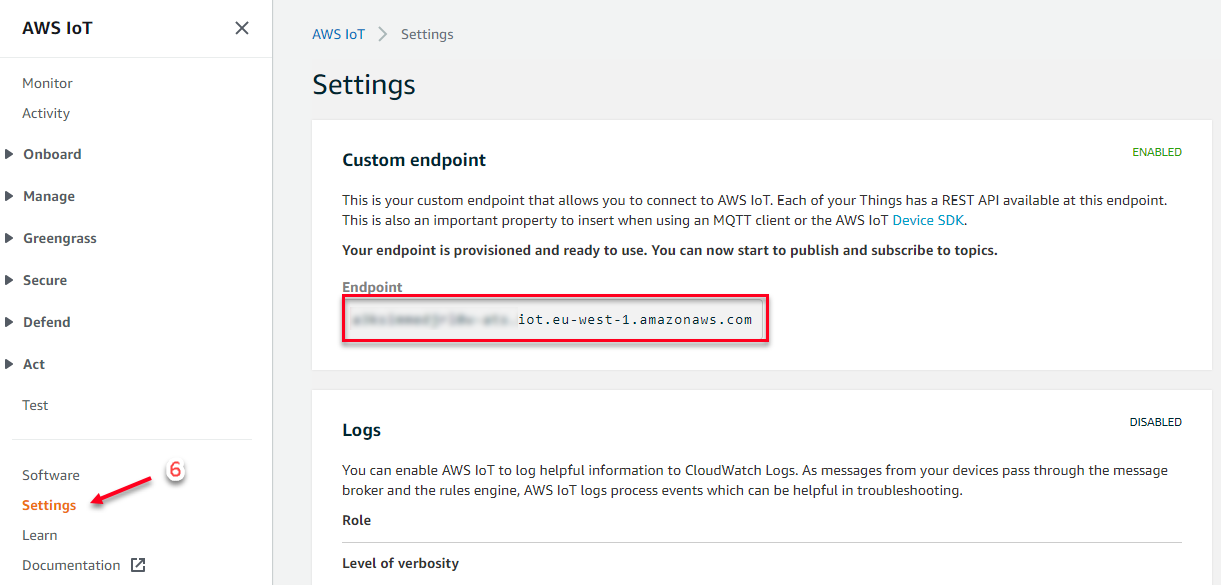Screen dimensions: 1221x585
Task: Expand the Manage section arrow
Action: [x=9, y=196]
